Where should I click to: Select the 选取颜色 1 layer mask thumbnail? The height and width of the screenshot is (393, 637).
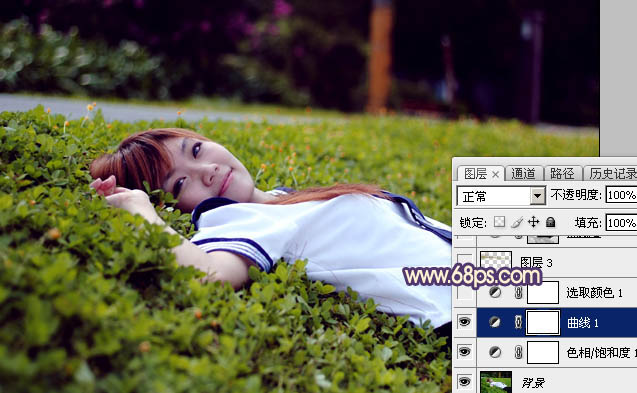pyautogui.click(x=543, y=293)
